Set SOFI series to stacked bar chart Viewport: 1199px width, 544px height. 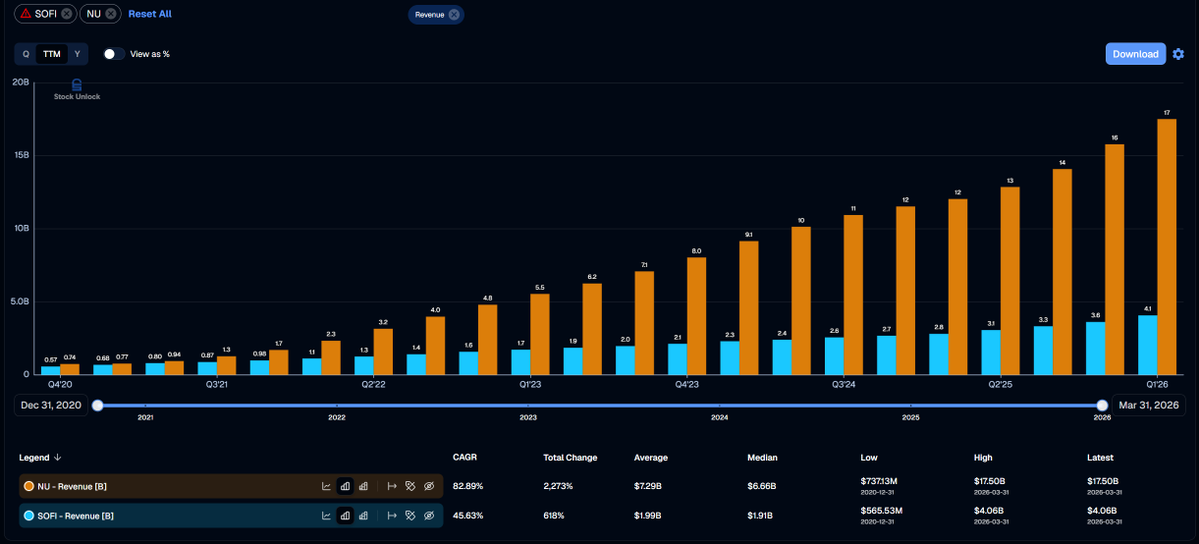(x=364, y=516)
